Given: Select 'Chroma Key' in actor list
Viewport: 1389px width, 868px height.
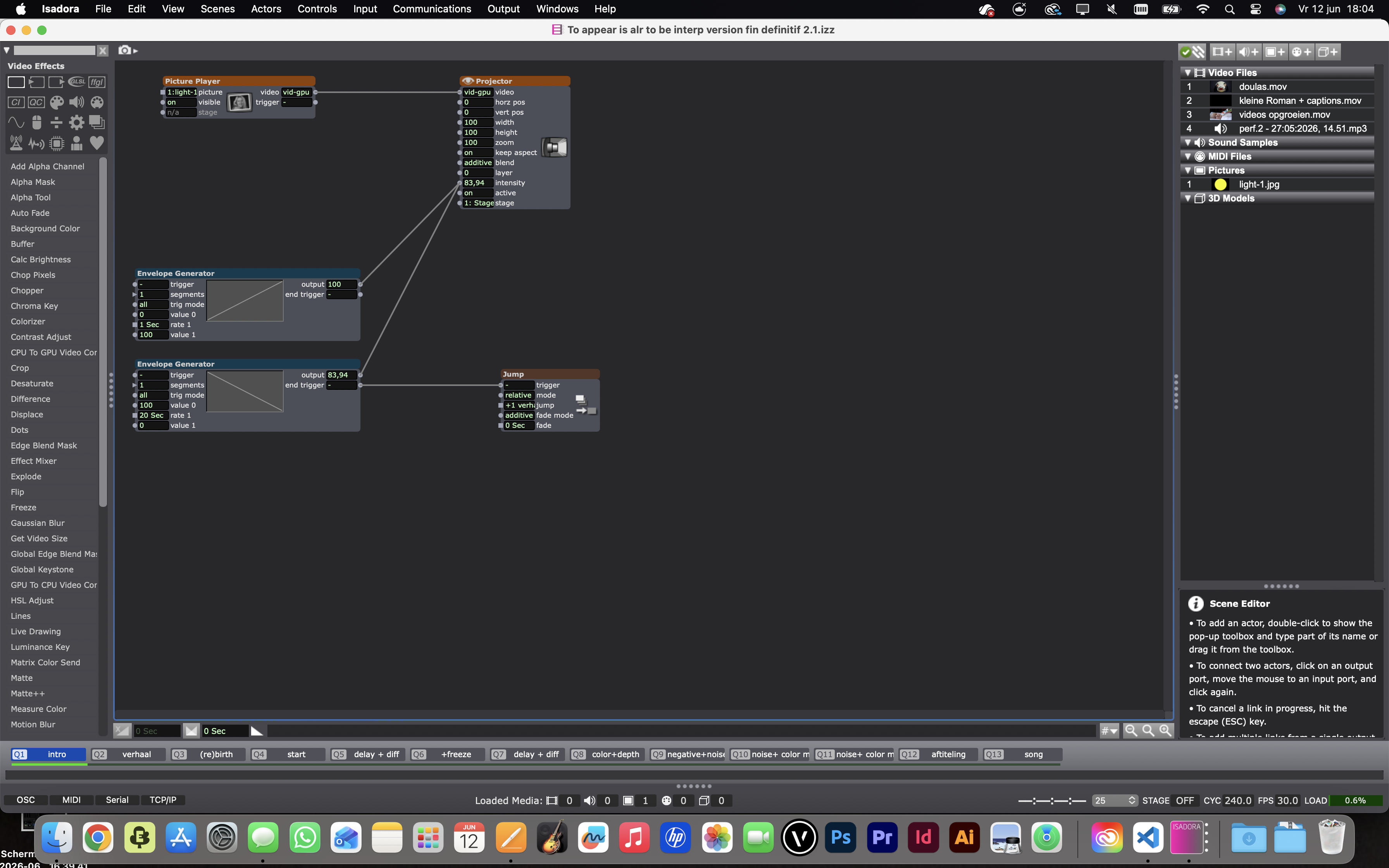Looking at the screenshot, I should 34,306.
